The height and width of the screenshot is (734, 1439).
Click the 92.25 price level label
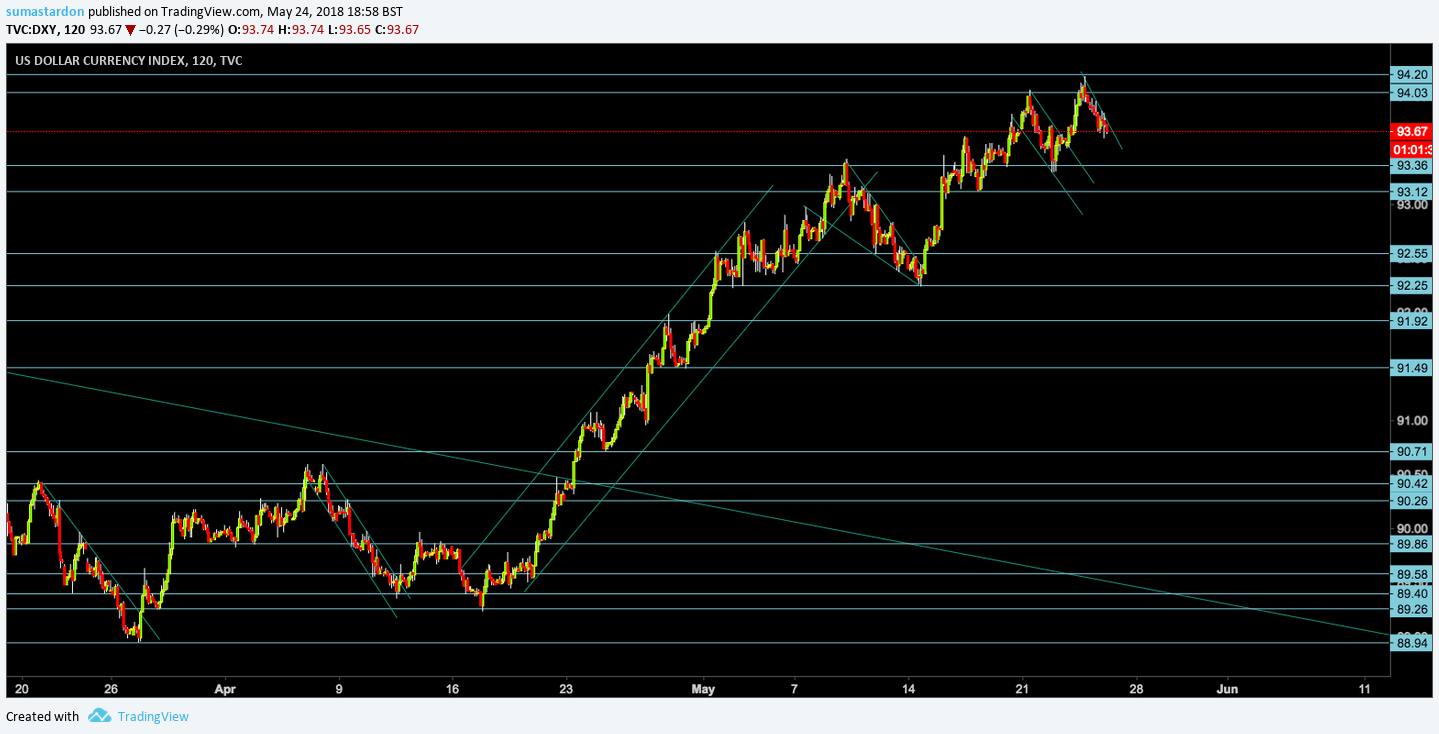tap(1412, 287)
